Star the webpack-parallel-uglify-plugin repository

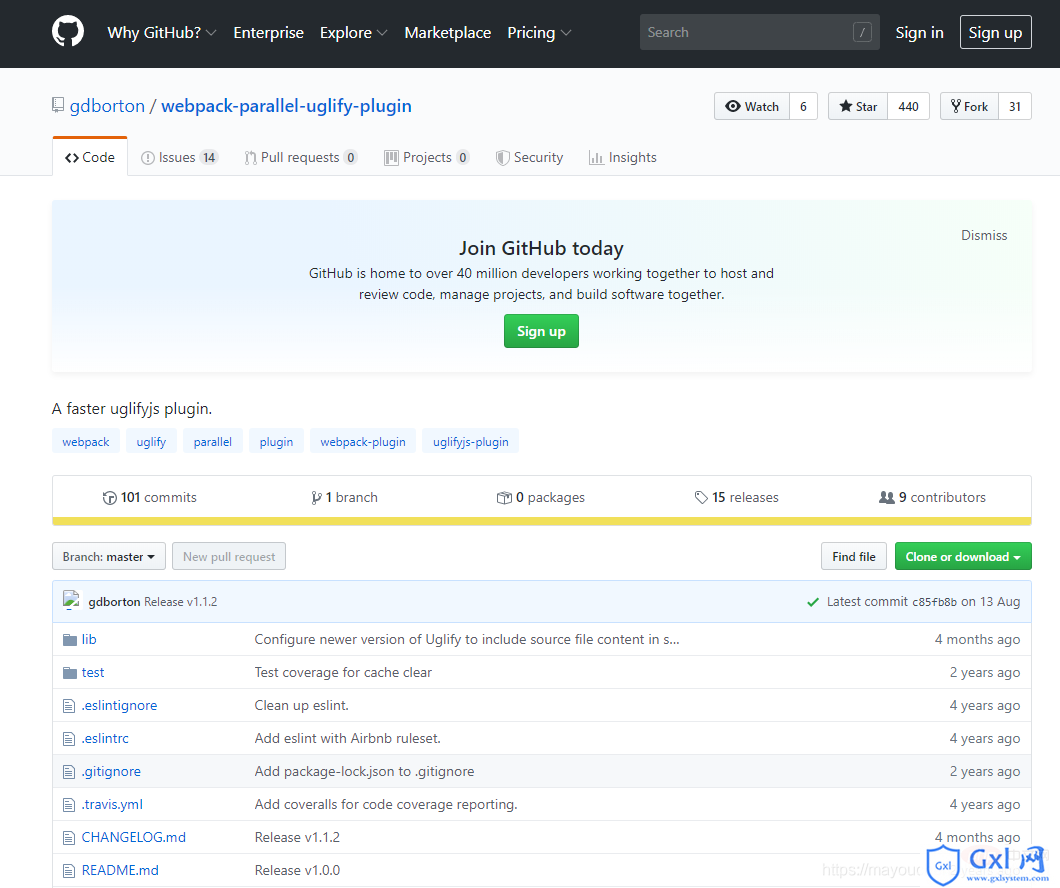tap(858, 106)
